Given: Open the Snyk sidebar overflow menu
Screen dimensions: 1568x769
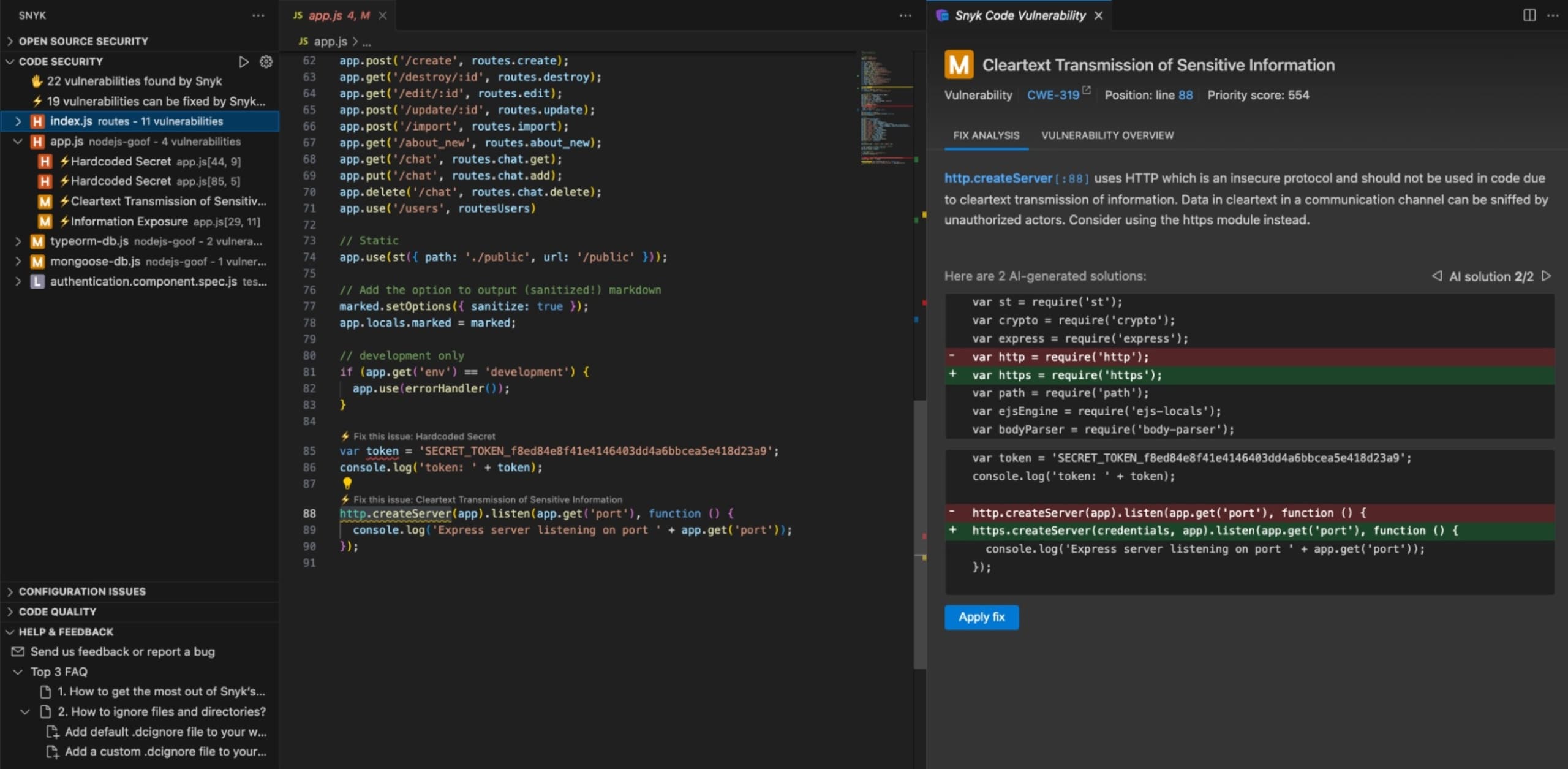Looking at the screenshot, I should (x=257, y=15).
